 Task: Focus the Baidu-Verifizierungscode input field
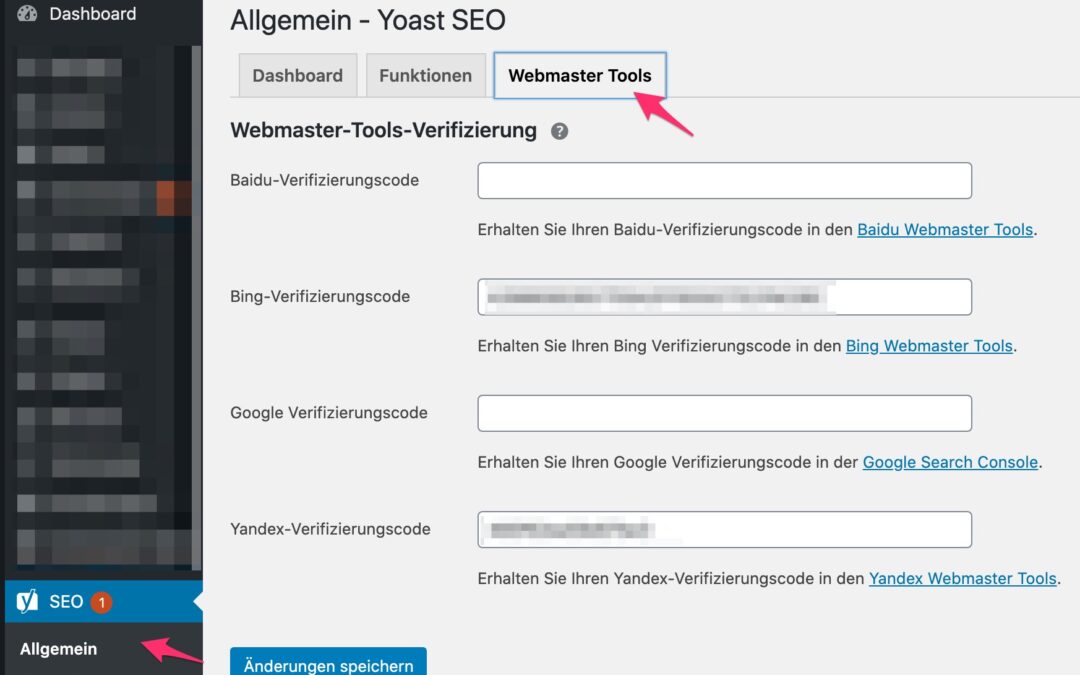click(x=724, y=181)
